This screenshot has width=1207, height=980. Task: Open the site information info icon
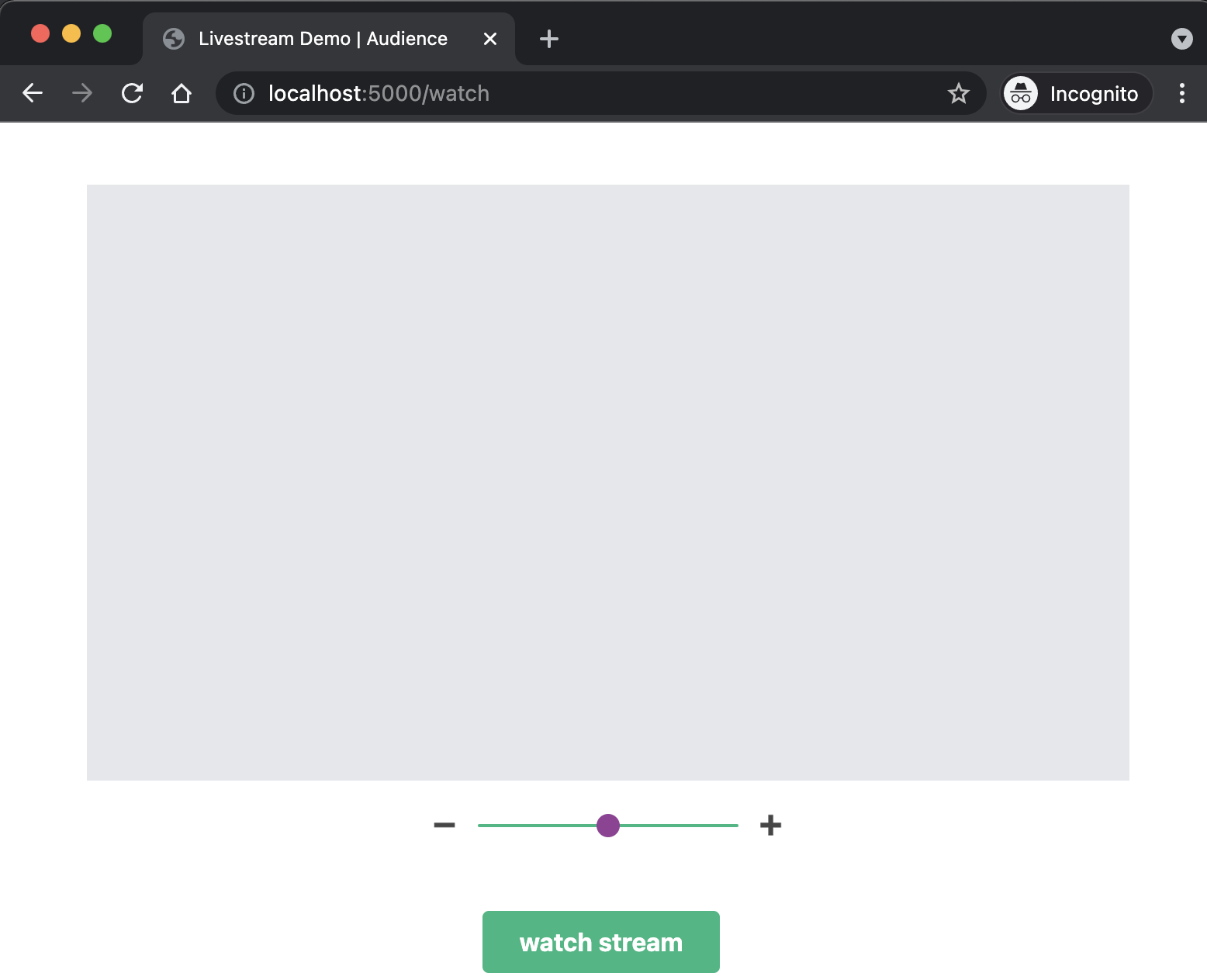pos(243,93)
